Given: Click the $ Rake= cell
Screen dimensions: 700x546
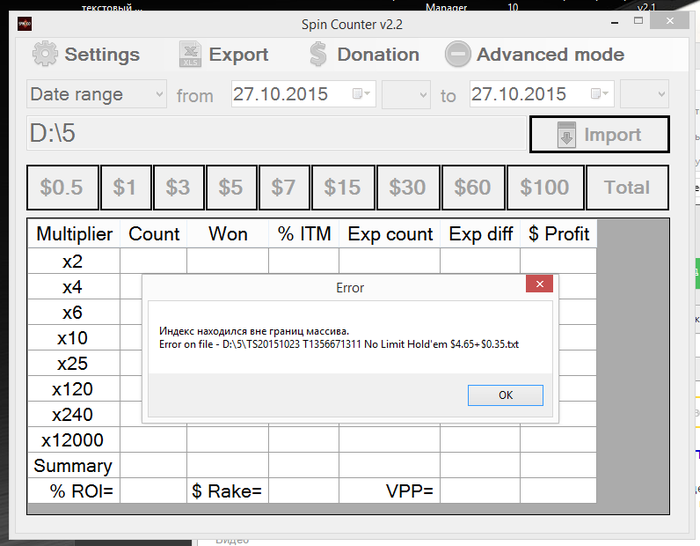Looking at the screenshot, I should tap(227, 491).
